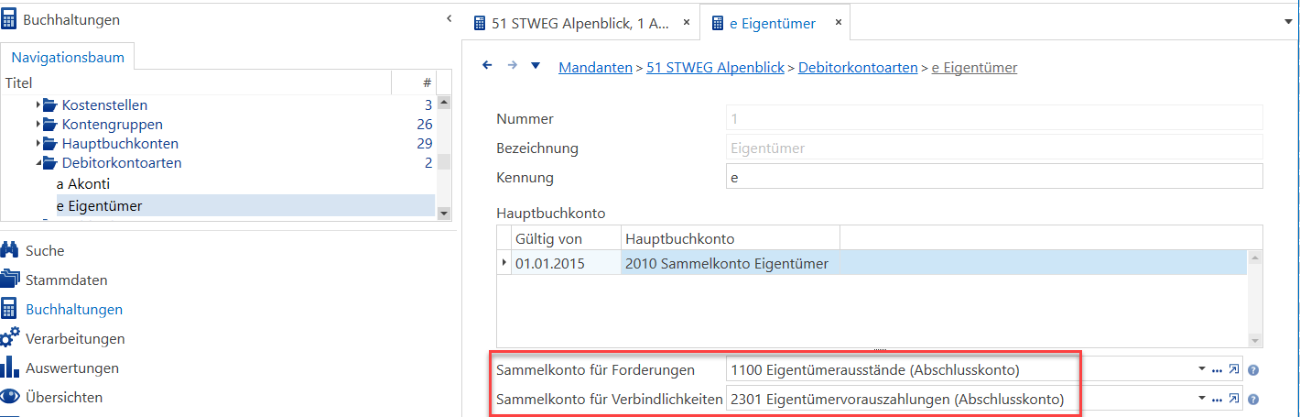This screenshot has width=1300, height=417.
Task: Select the 'a Akonti' tree entry
Action: [83, 184]
